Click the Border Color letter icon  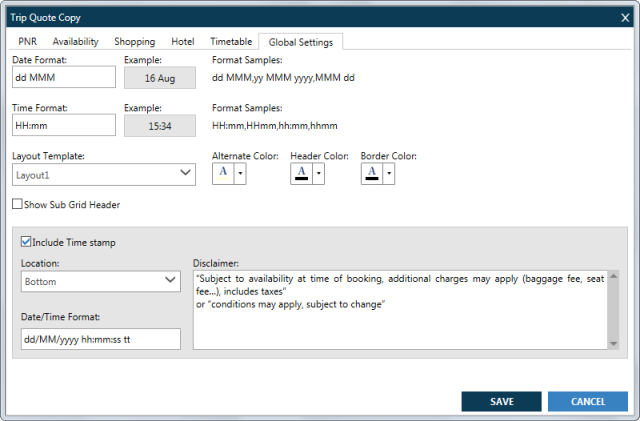(x=371, y=173)
